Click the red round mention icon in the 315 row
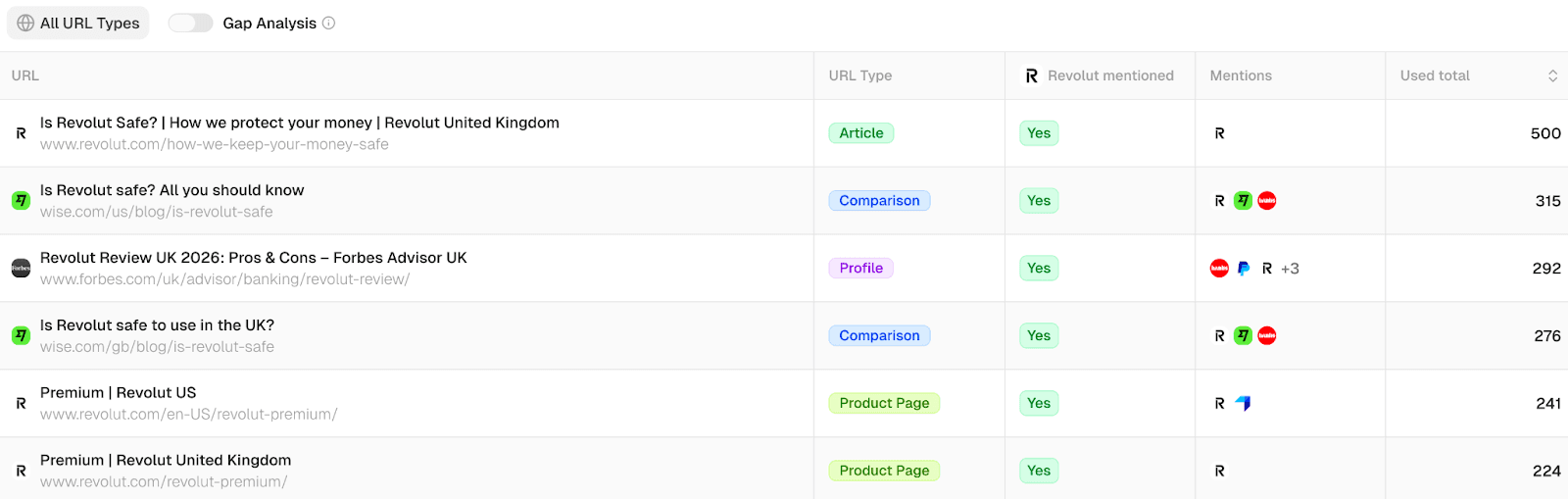1568x499 pixels. click(x=1267, y=201)
